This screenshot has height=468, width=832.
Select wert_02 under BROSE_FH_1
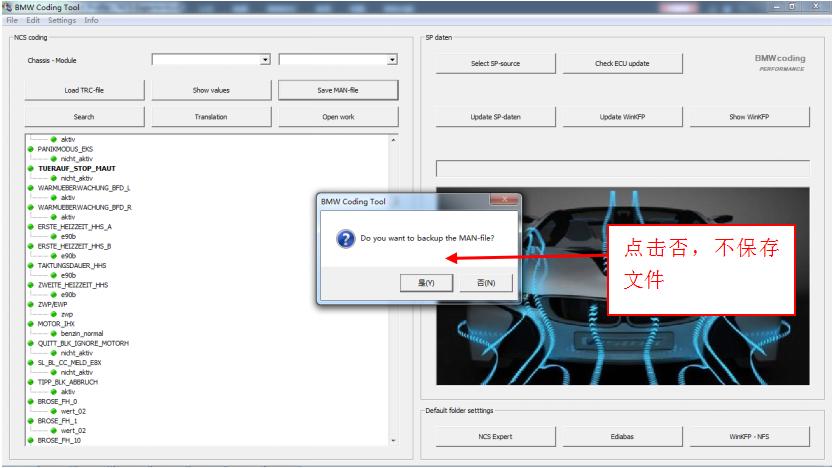[x=73, y=431]
